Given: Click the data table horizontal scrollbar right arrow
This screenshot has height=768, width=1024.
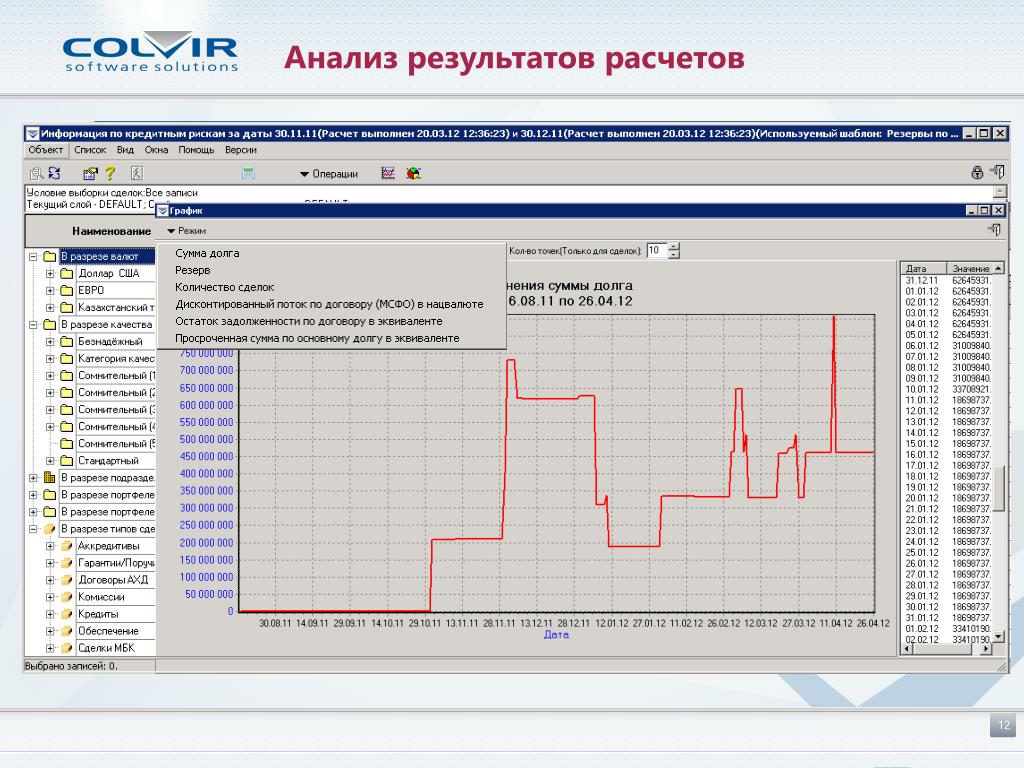Looking at the screenshot, I should 987,648.
